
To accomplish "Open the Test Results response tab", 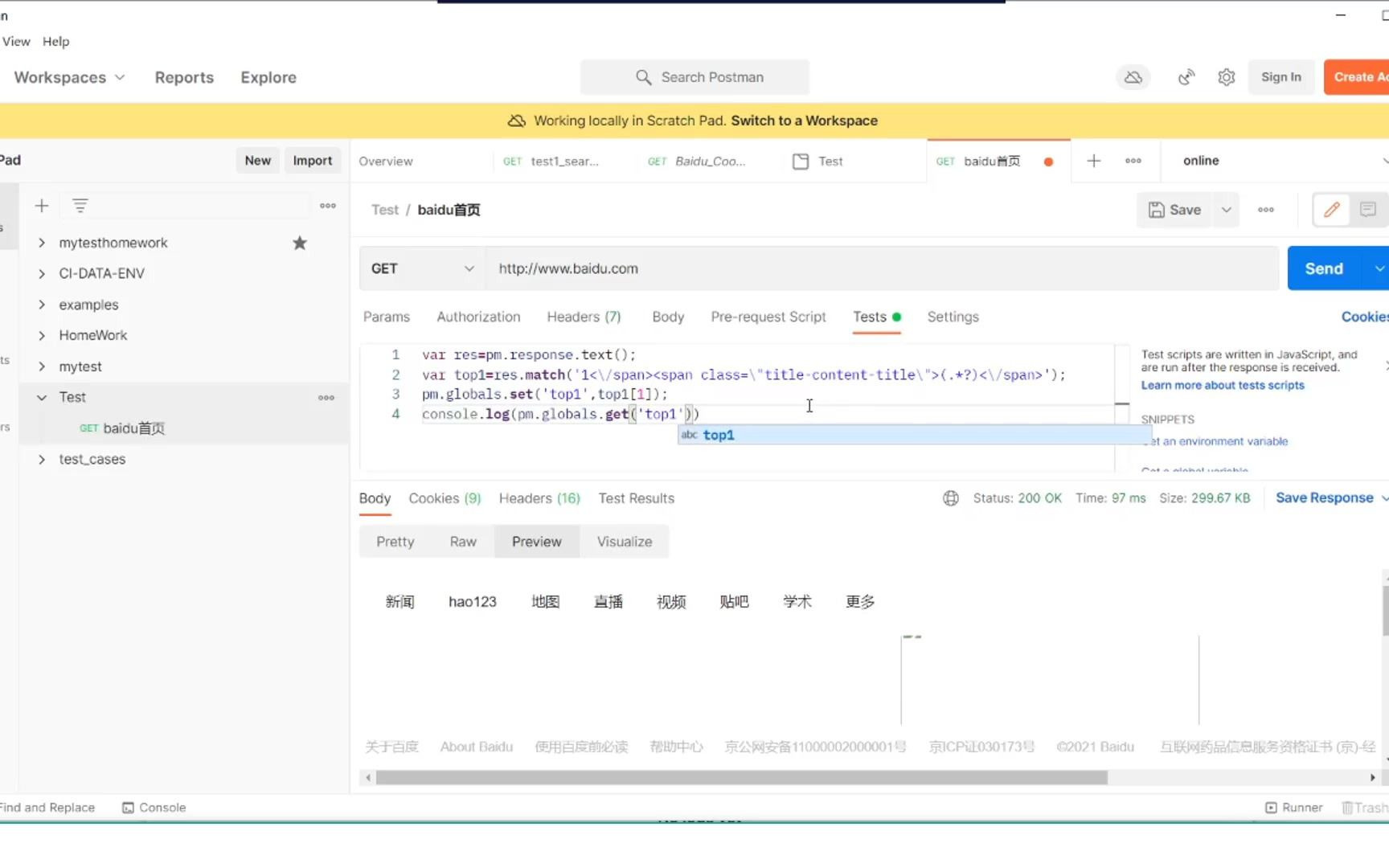I will 636,498.
